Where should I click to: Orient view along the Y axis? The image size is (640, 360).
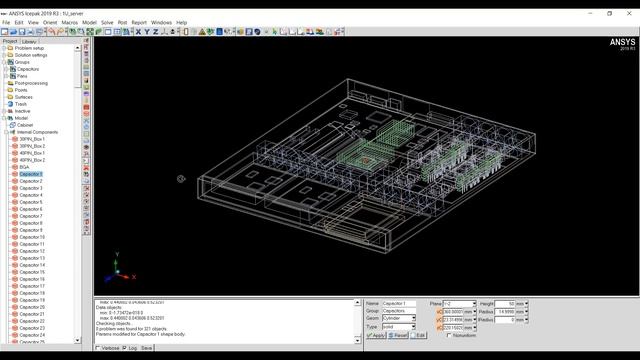[x=147, y=31]
